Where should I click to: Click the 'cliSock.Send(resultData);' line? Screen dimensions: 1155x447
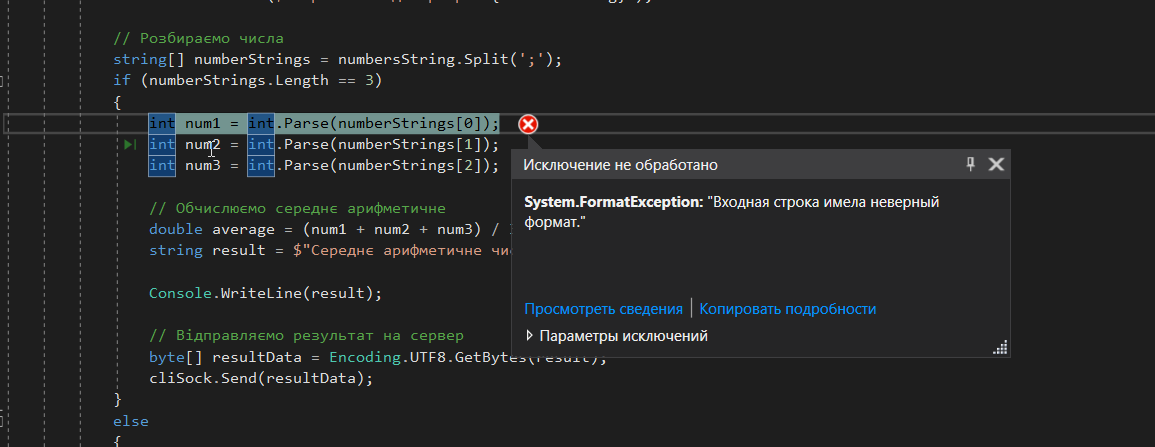(261, 379)
